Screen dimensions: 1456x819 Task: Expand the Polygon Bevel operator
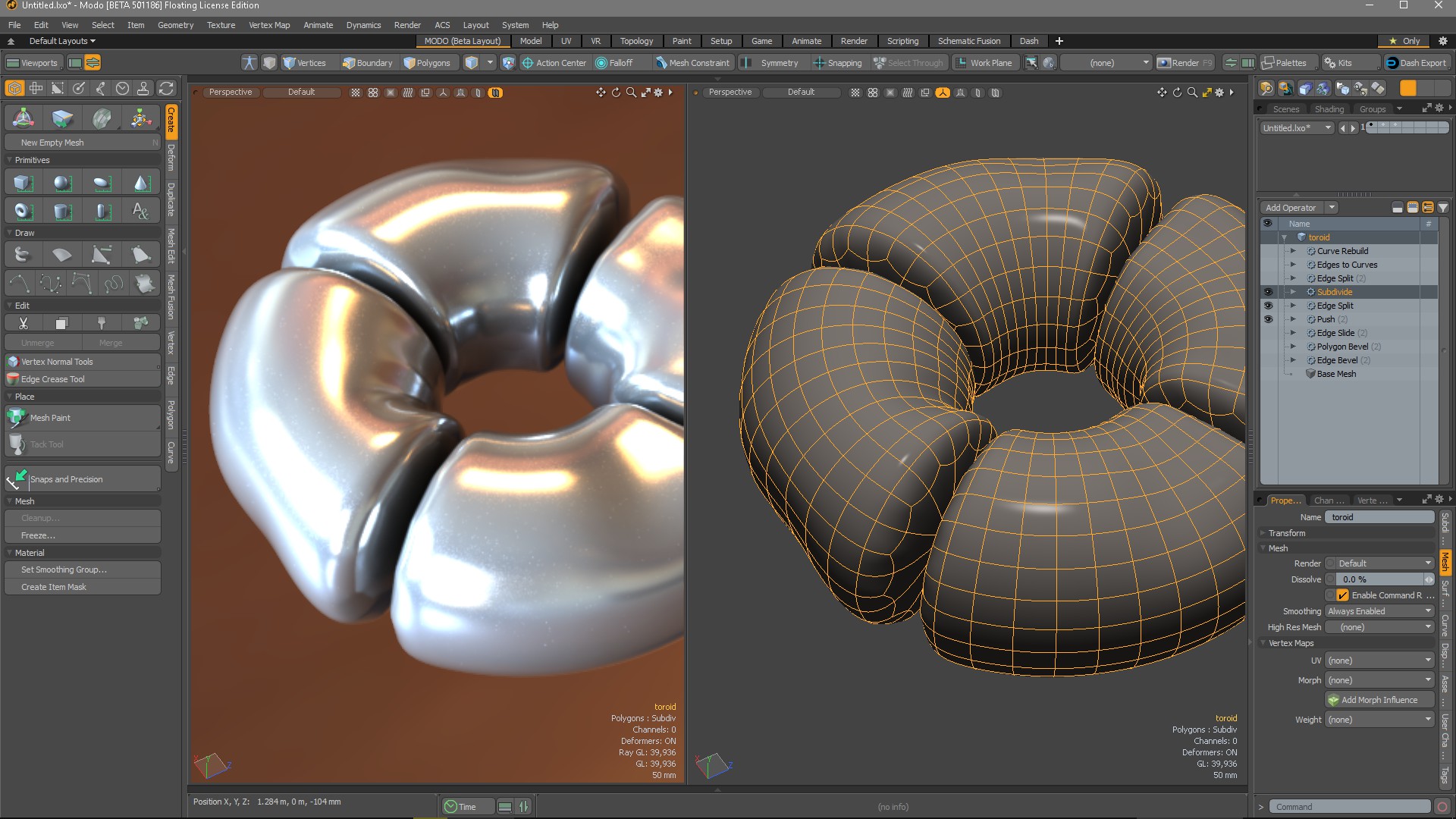pyautogui.click(x=1294, y=347)
